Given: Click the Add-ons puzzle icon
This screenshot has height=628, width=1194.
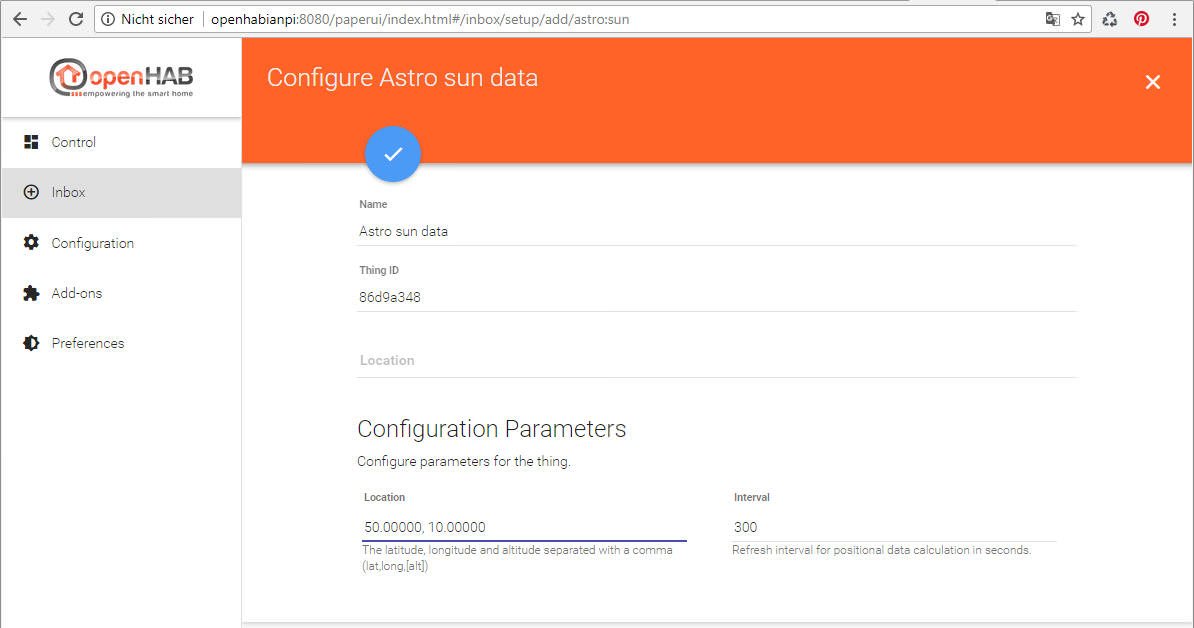Looking at the screenshot, I should [31, 293].
